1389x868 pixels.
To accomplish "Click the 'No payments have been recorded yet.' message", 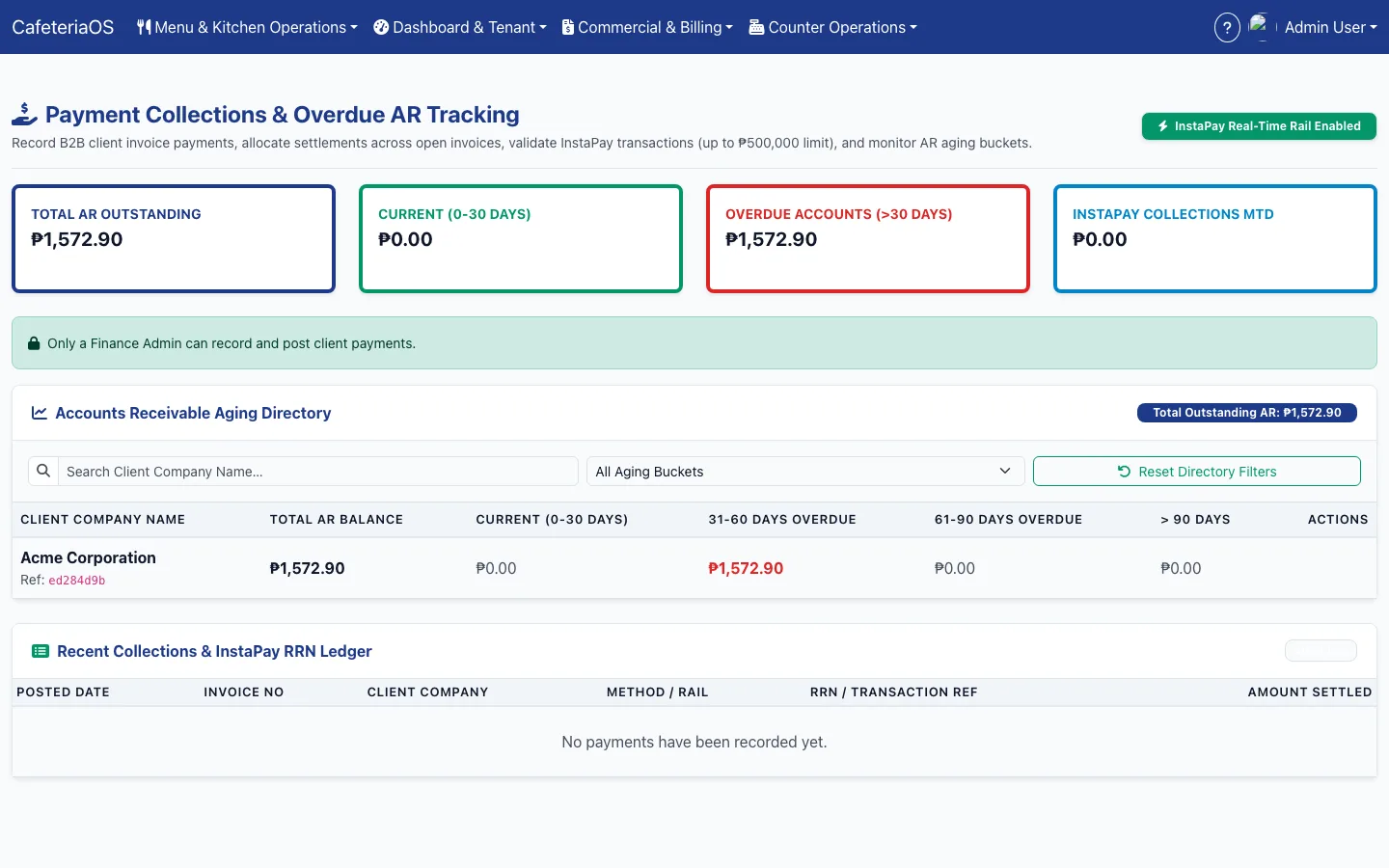I will coord(694,743).
